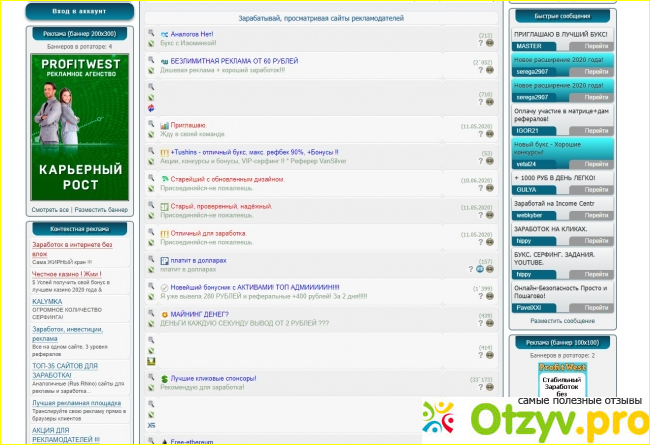This screenshot has width=650, height=445.
Task: Click the round gray icon on 'МАЙНИНГ ДЕНЕГ?' row
Action: coord(489,323)
